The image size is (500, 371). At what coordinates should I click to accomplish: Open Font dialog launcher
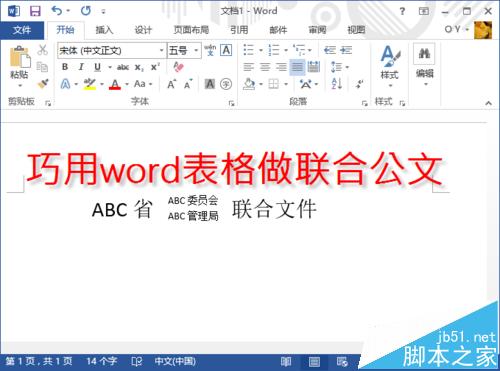[x=232, y=103]
